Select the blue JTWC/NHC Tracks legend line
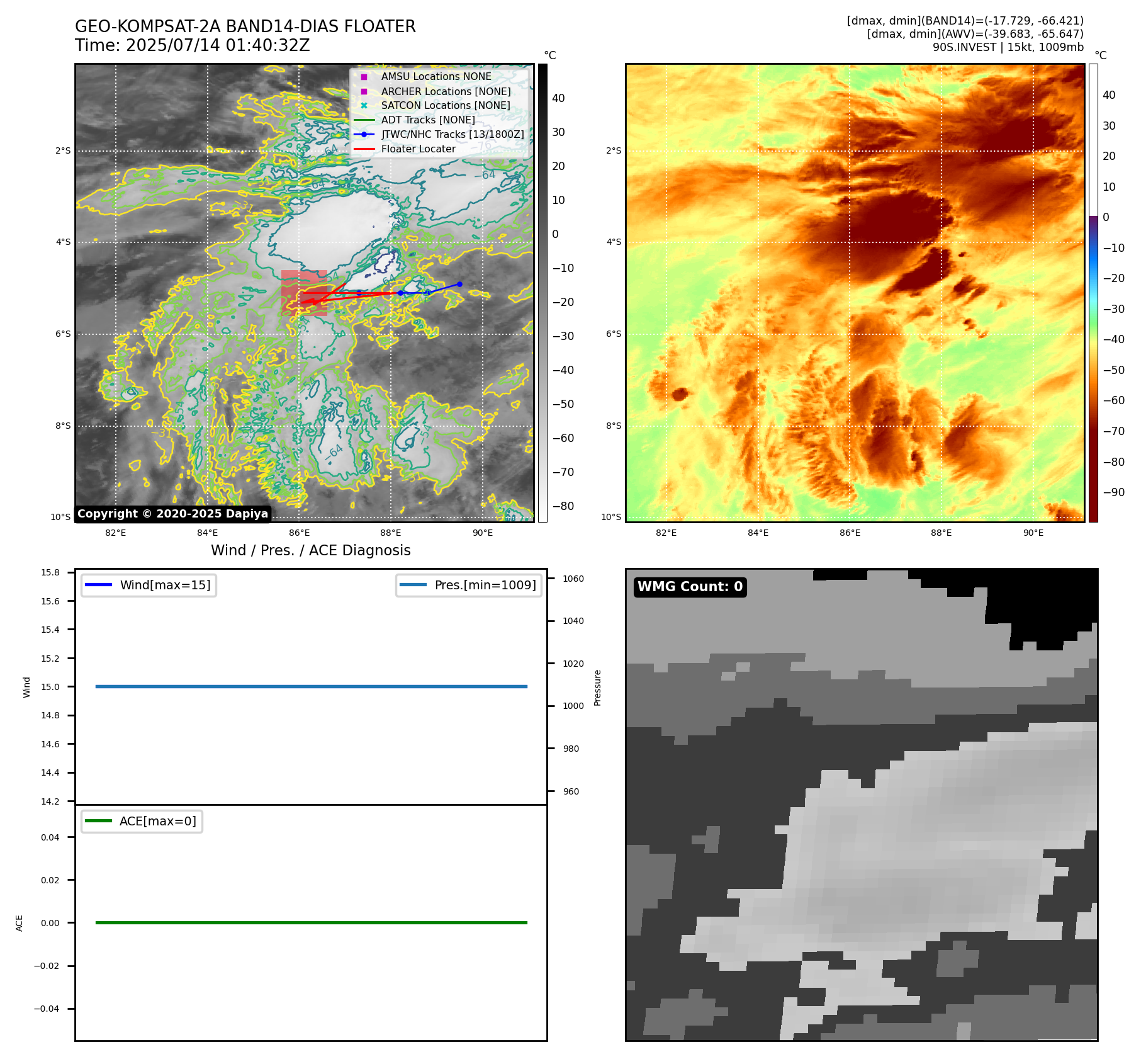Viewport: 1141px width, 1064px height. pyautogui.click(x=364, y=135)
